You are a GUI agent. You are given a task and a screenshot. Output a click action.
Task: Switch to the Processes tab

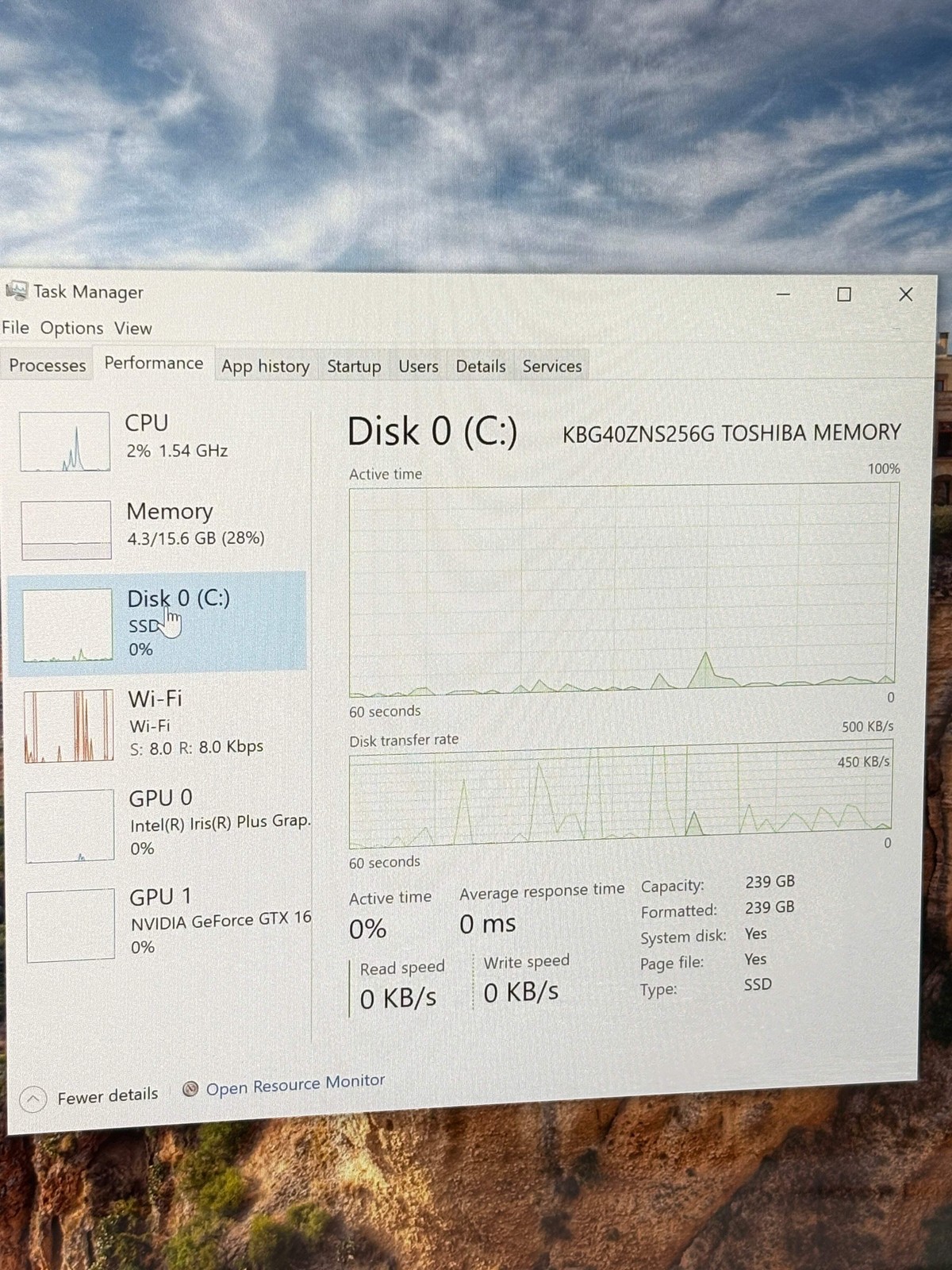[x=47, y=365]
